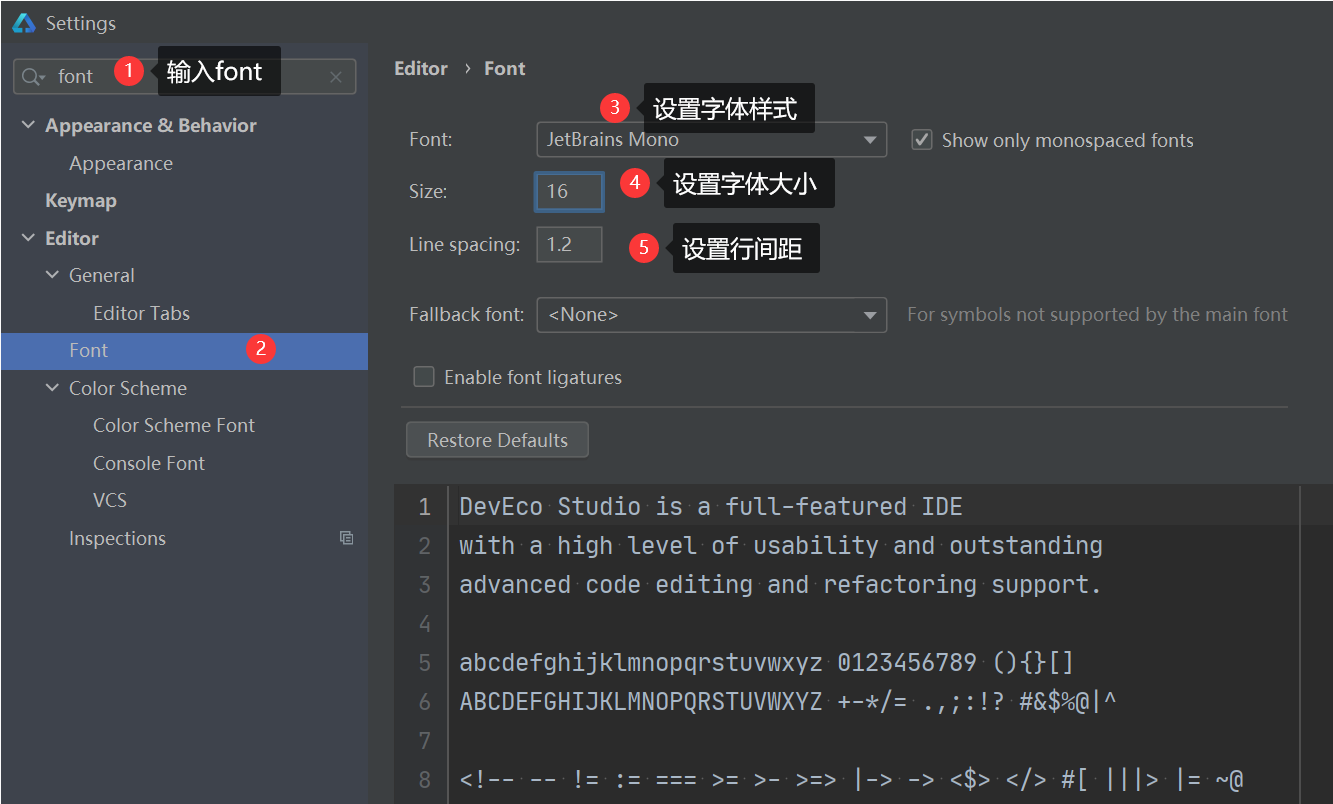
Task: Click the copy icon beside Inspections
Action: tap(347, 538)
